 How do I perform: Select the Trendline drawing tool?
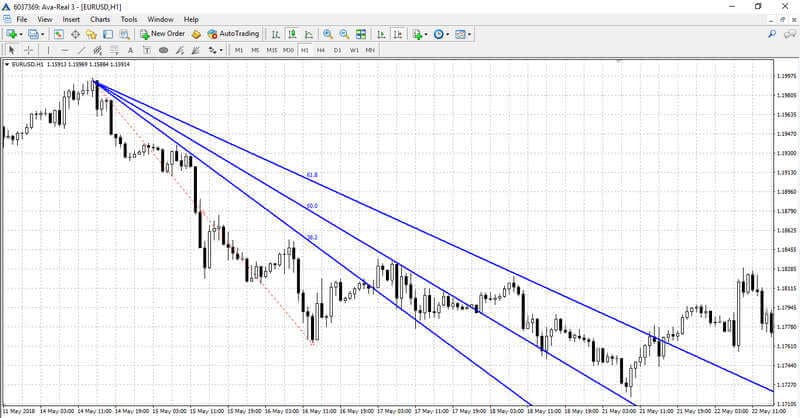[x=81, y=50]
